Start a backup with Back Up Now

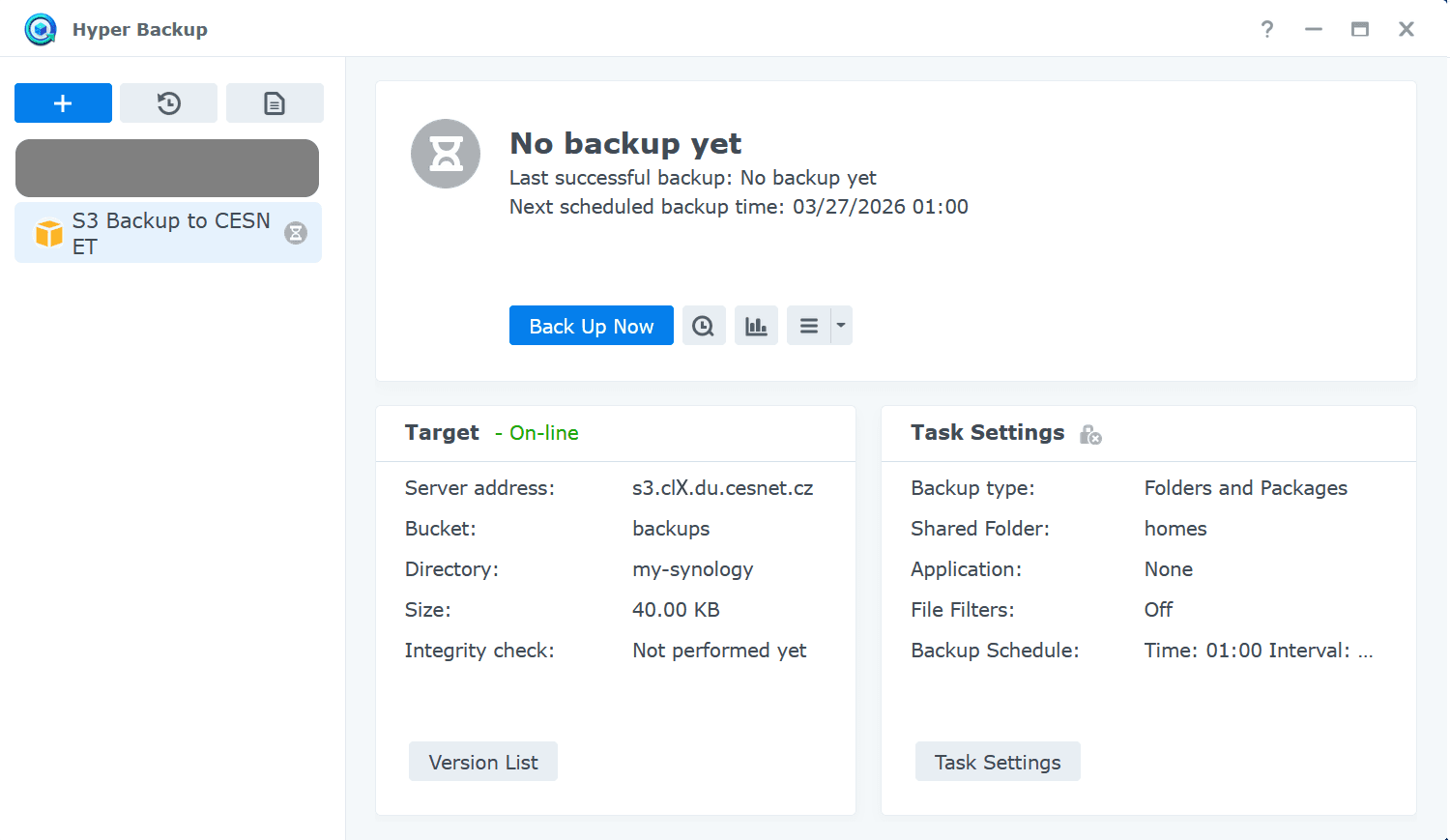591,326
